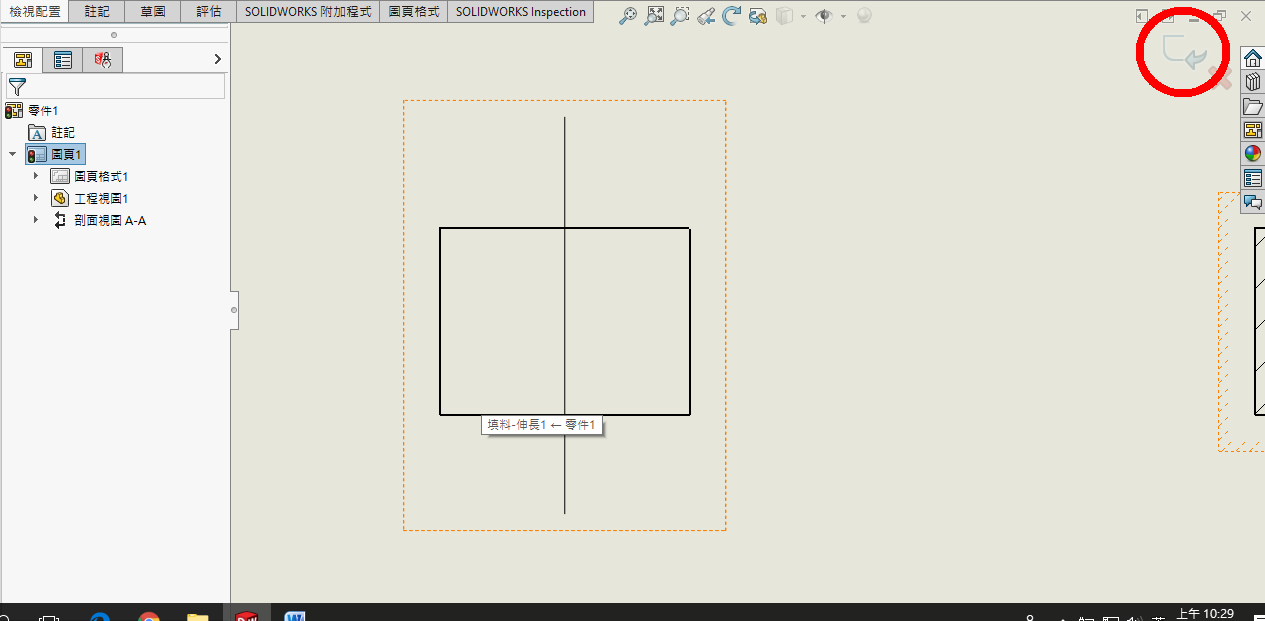Click the greyed sphere appearance icon
Screen dimensions: 1265x621
point(864,16)
